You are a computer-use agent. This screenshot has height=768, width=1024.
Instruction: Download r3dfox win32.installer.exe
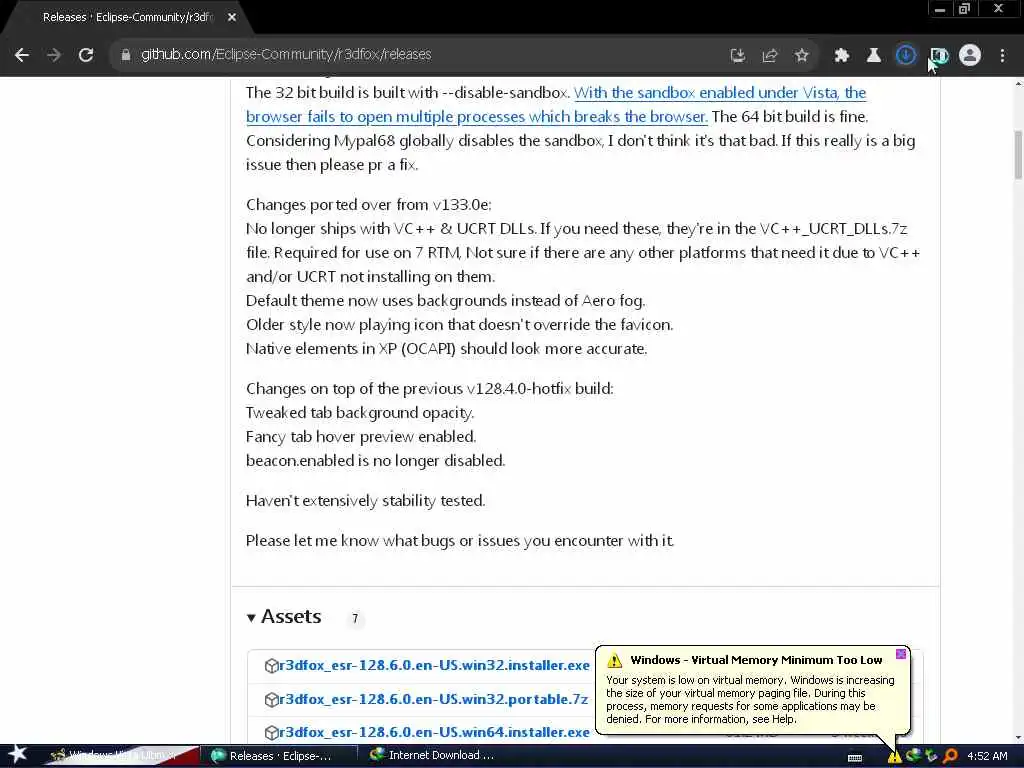(434, 665)
